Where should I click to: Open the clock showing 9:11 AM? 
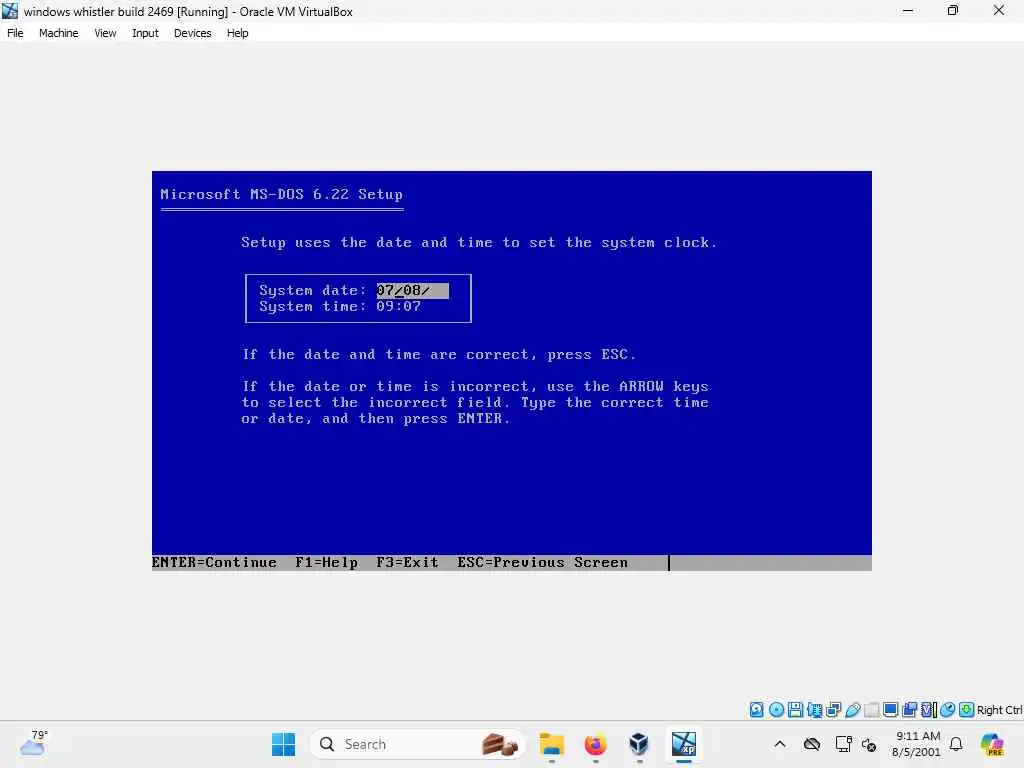click(x=916, y=744)
